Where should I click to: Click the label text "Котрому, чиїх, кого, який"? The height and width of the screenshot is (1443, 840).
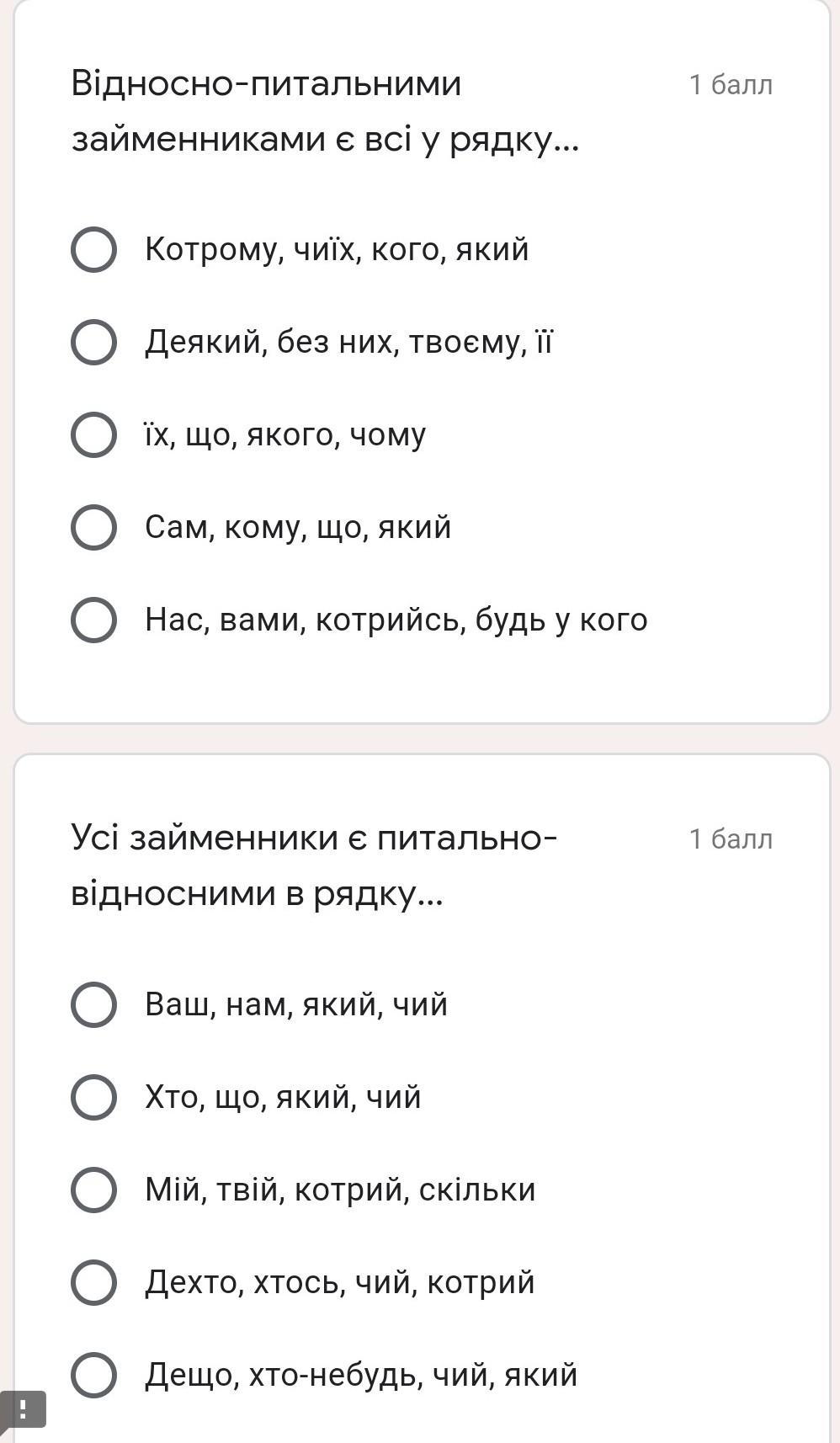point(337,249)
